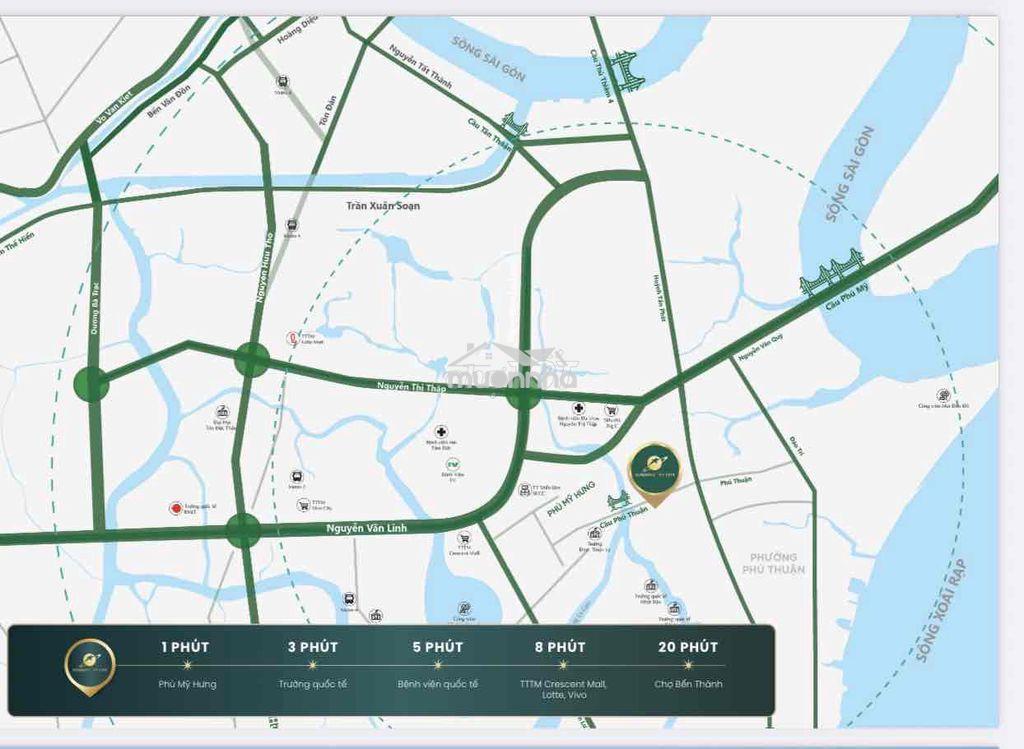The height and width of the screenshot is (749, 1024).
Task: Click the 'SÔNG XOÀI RẠP' river label
Action: [x=941, y=610]
